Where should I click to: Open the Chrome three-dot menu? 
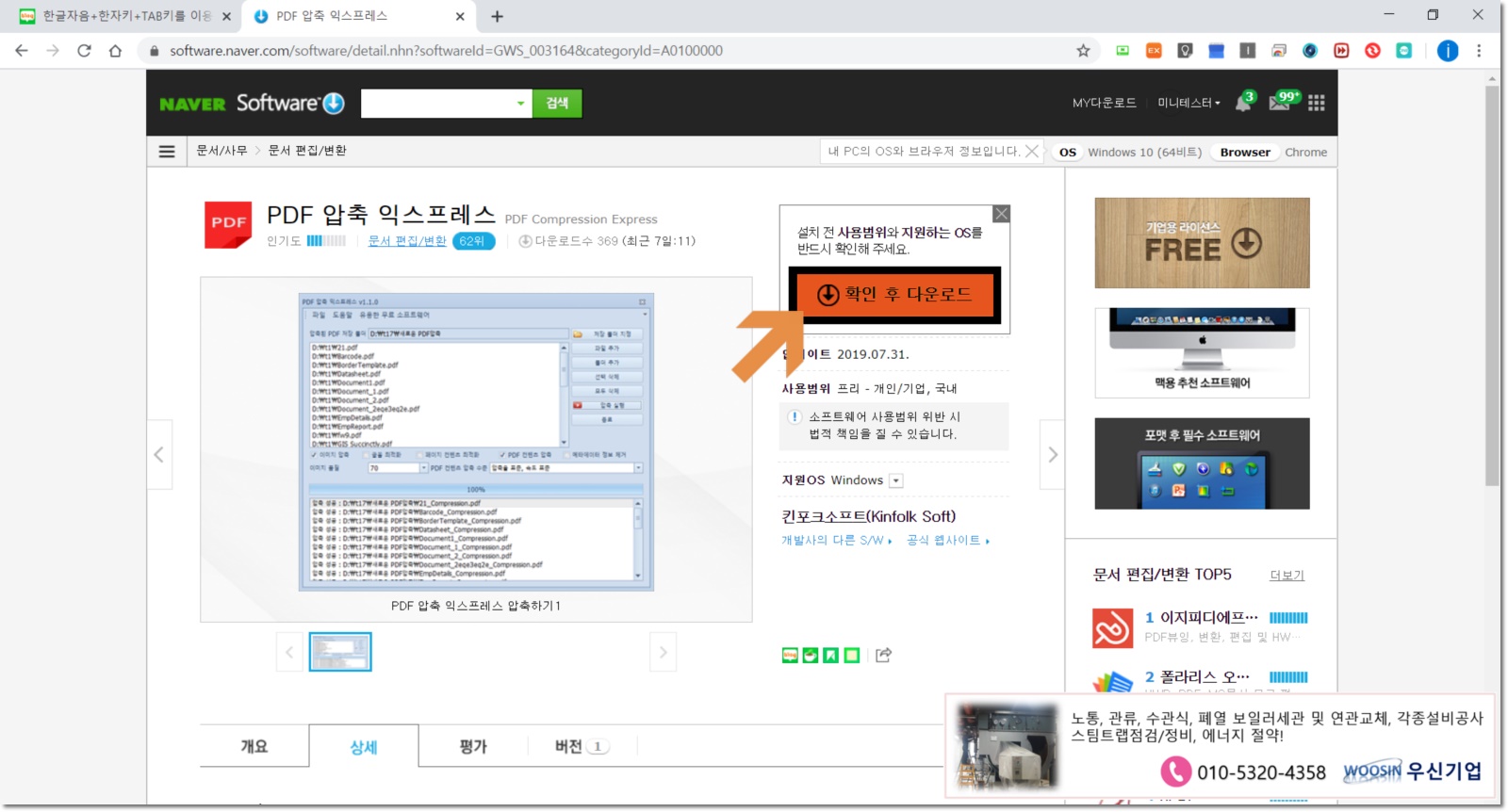coord(1479,51)
